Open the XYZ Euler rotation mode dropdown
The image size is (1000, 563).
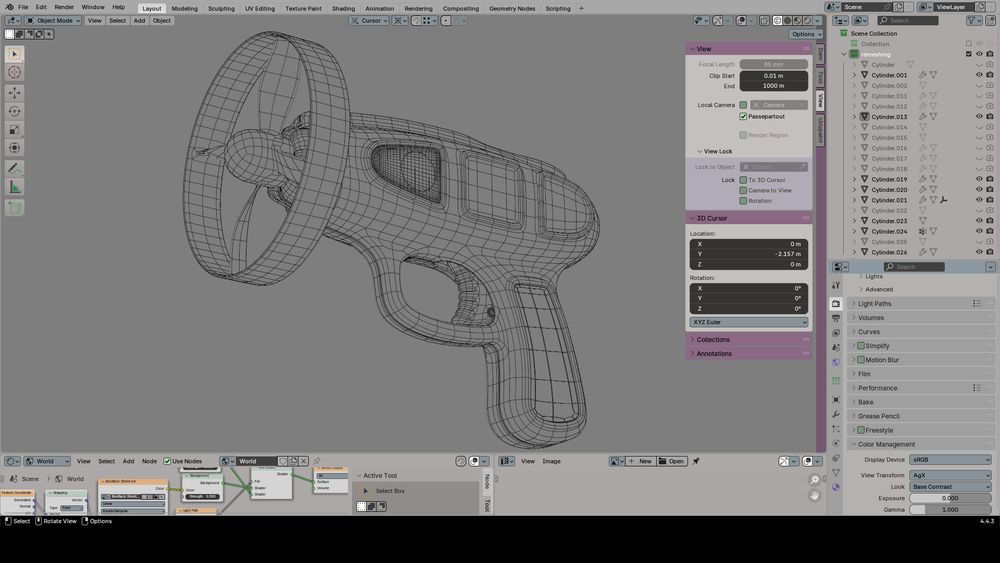[x=749, y=322]
